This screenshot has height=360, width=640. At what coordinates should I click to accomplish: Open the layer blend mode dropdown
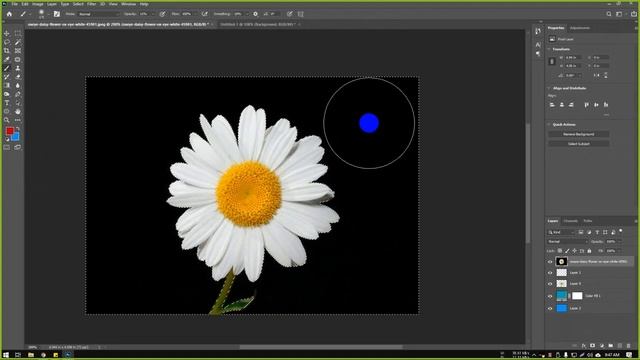pos(567,242)
